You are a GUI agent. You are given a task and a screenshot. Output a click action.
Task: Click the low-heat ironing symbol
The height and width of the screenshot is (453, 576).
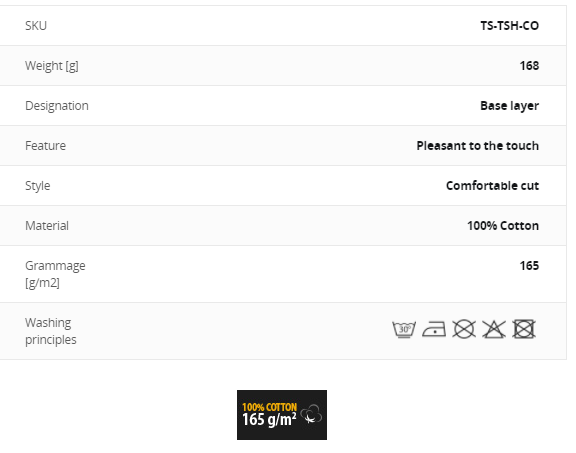(434, 329)
